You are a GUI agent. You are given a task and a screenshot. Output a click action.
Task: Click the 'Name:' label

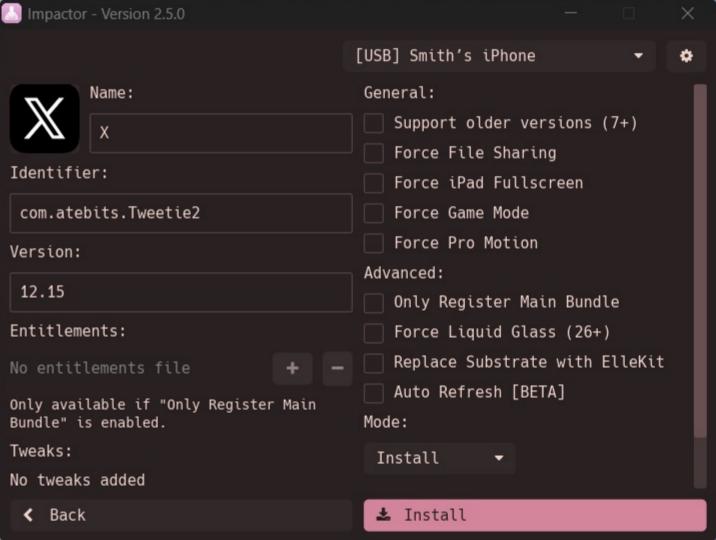coord(112,93)
